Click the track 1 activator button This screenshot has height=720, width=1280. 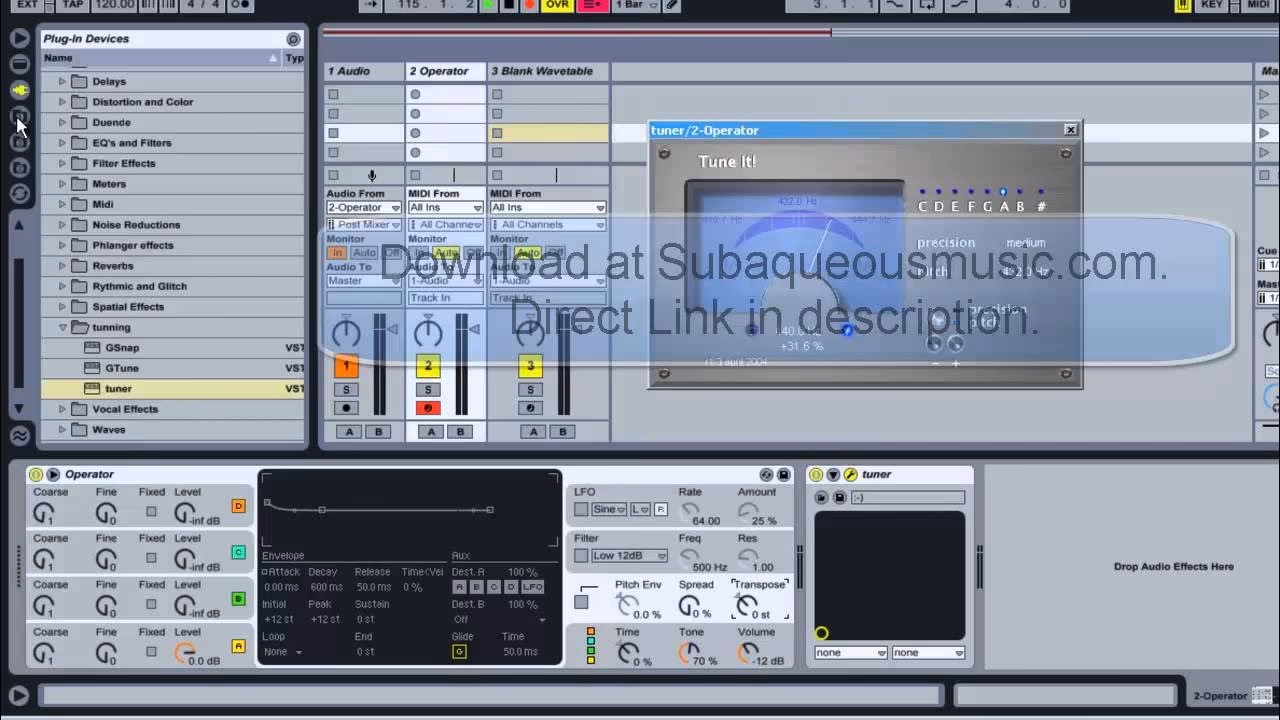(346, 366)
